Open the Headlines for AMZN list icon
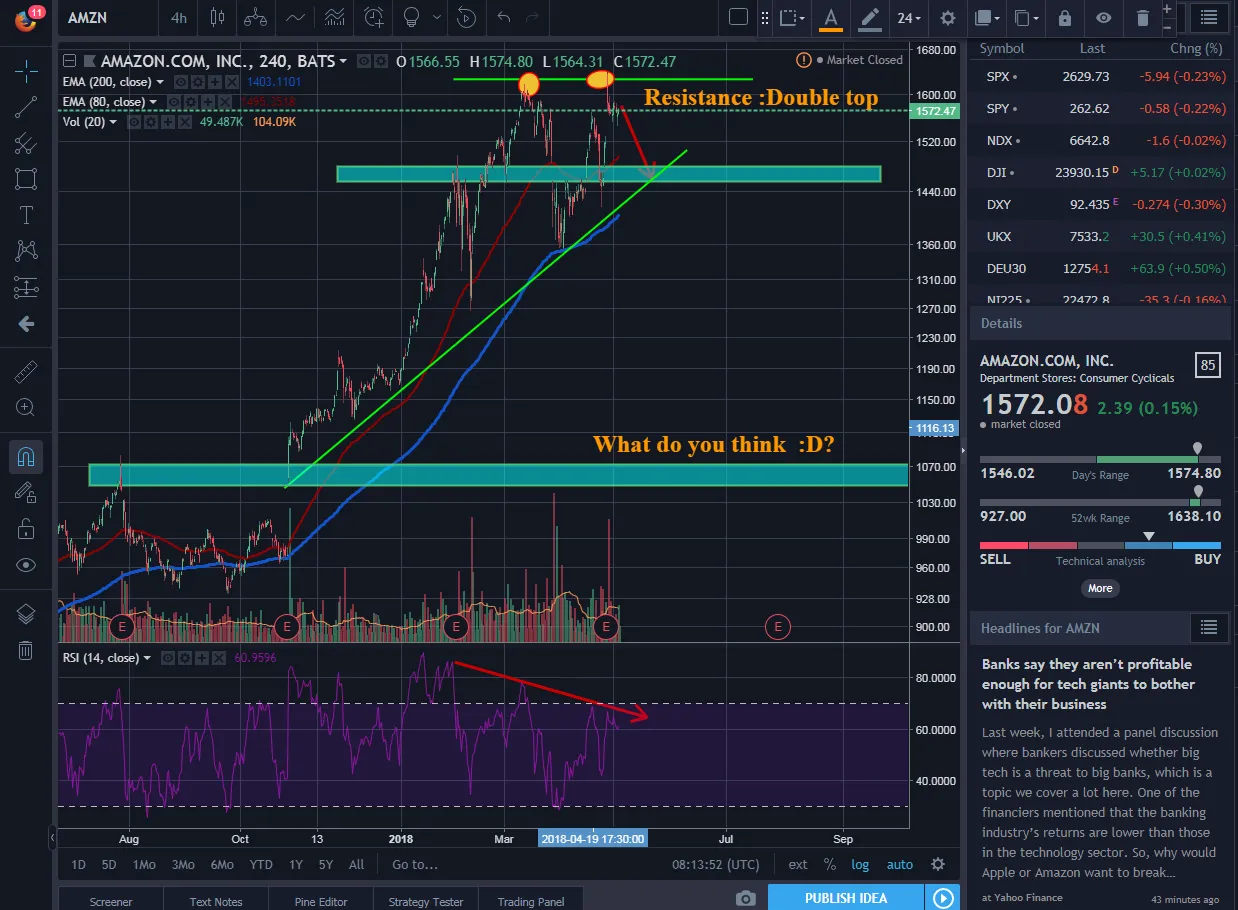This screenshot has height=910, width=1238. click(x=1209, y=627)
